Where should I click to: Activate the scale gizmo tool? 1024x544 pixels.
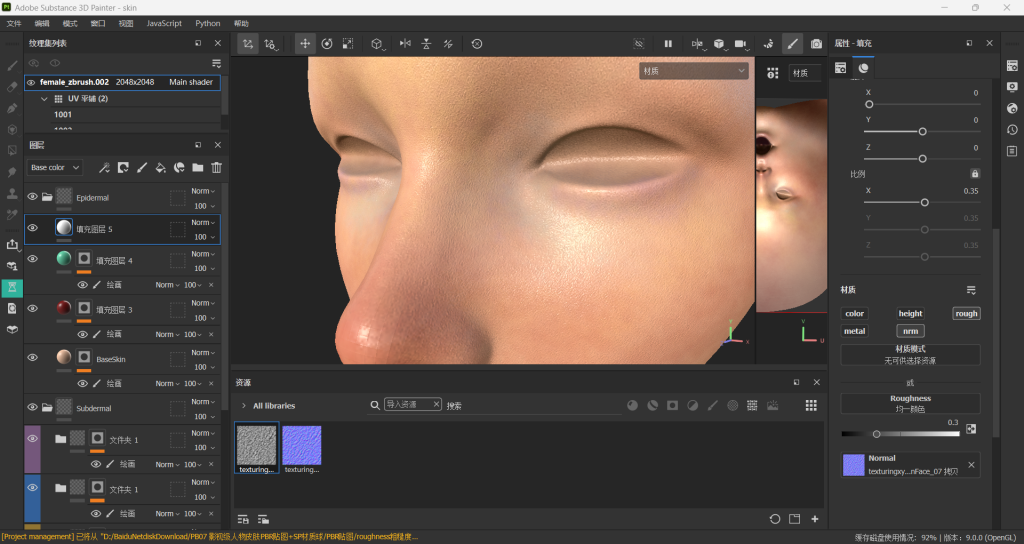pyautogui.click(x=348, y=44)
